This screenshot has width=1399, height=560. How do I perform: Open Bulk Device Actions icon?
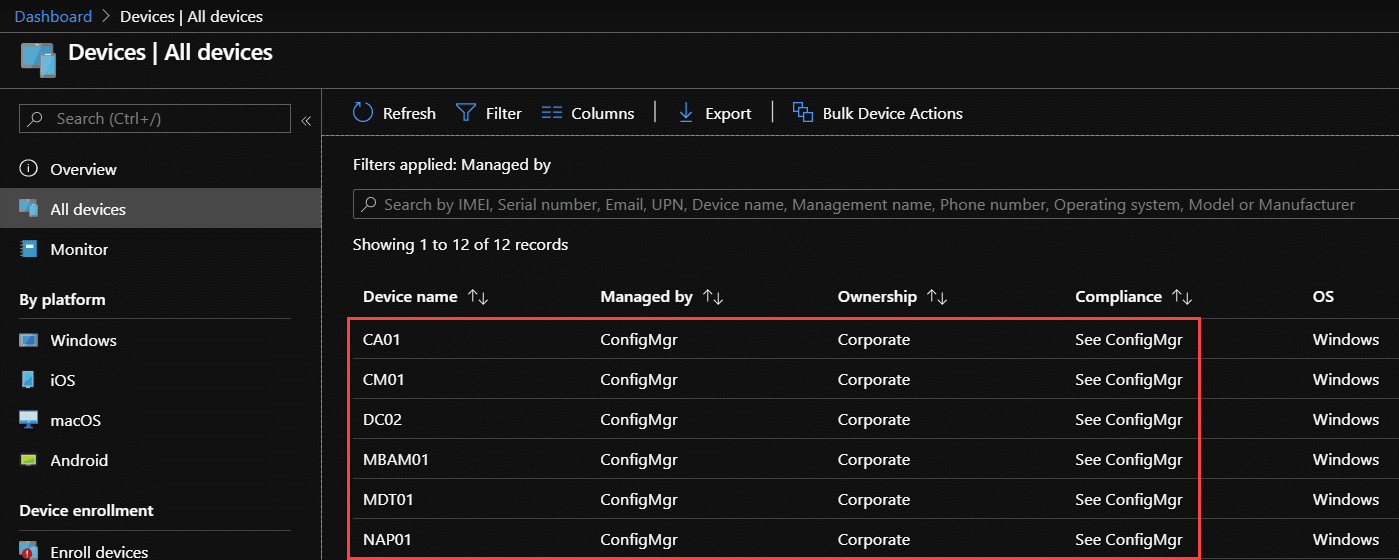tap(803, 113)
